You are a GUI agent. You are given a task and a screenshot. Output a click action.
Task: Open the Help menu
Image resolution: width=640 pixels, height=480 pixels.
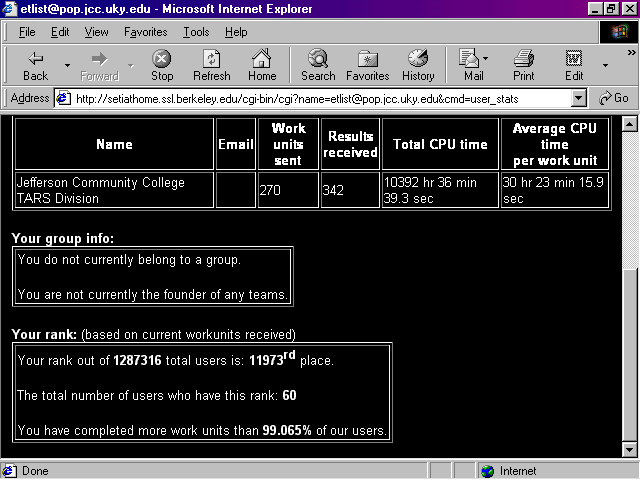pos(236,32)
